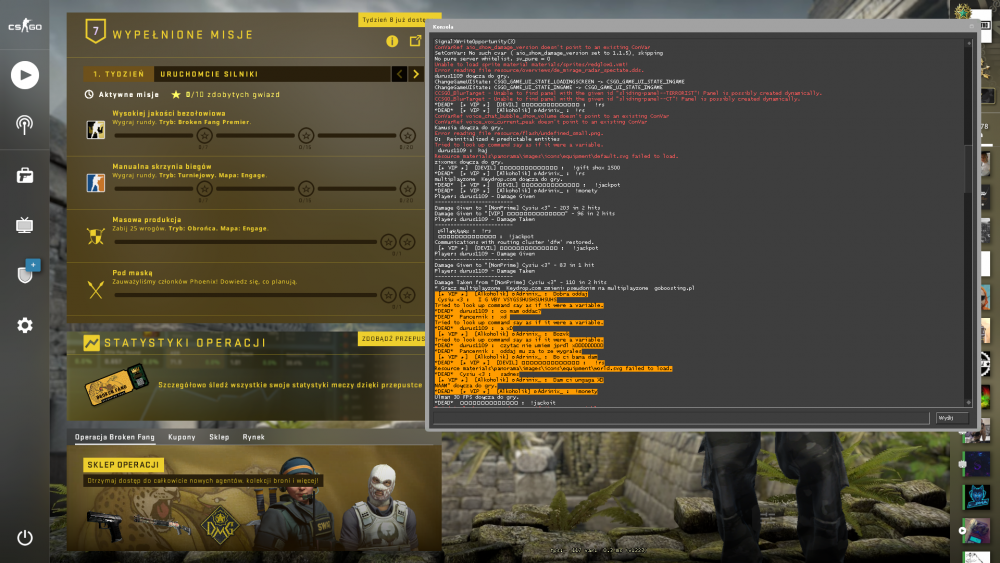This screenshot has width=1000, height=563.
Task: Open the Play menu button
Action: 25,75
